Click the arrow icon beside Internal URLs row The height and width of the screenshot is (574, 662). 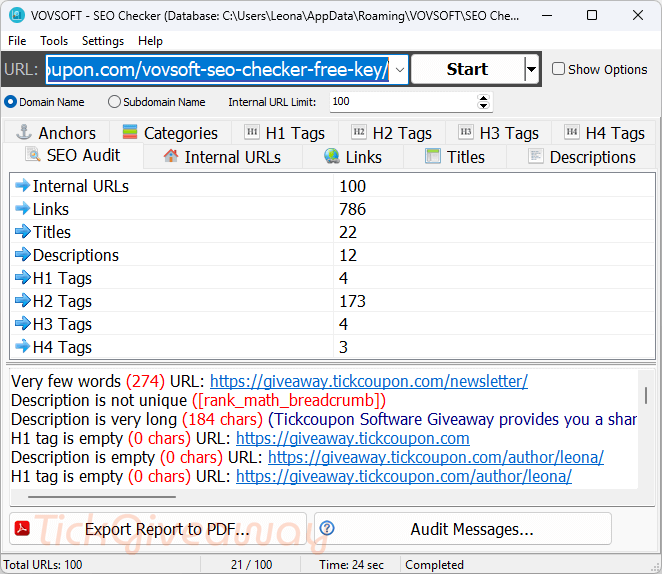[22, 185]
